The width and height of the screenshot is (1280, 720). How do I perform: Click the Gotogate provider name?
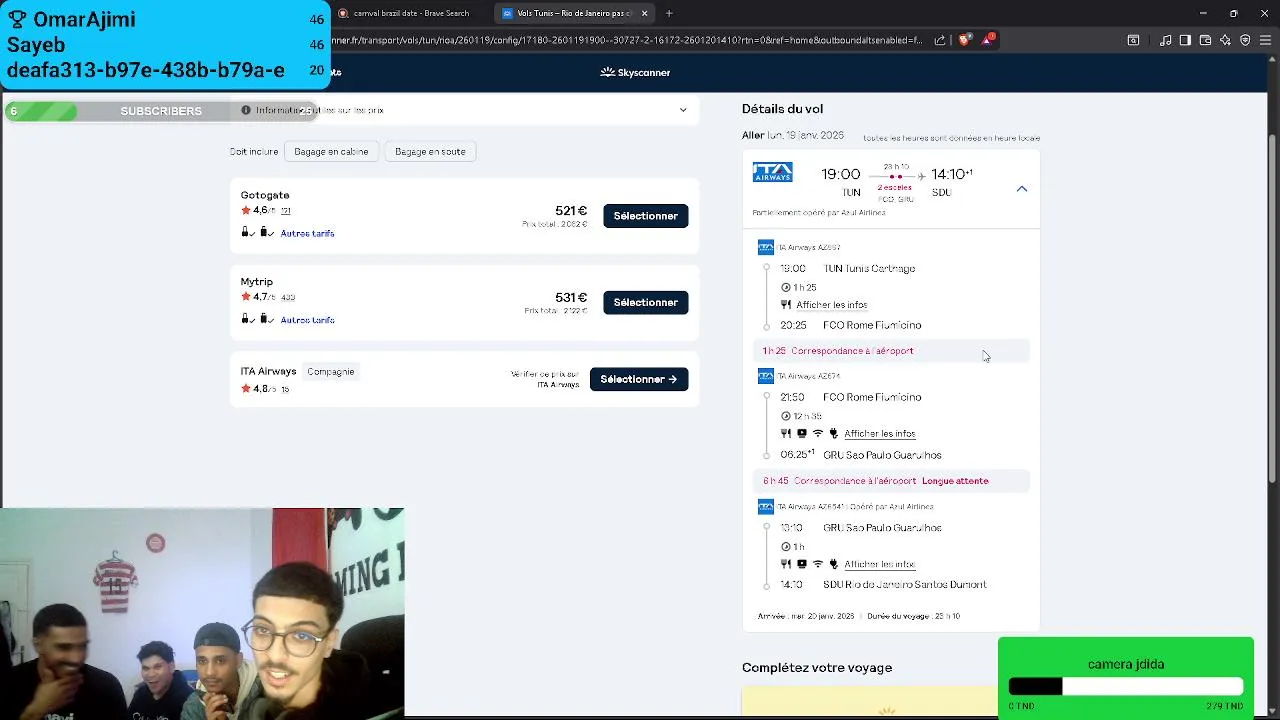coord(265,195)
